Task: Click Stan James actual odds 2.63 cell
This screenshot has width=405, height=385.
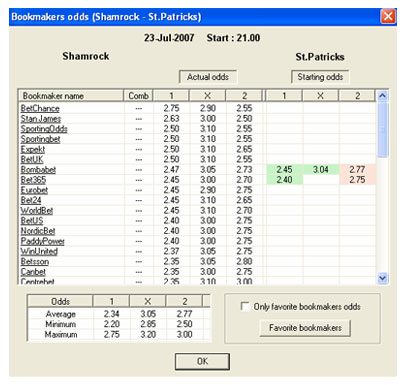Action: click(171, 119)
